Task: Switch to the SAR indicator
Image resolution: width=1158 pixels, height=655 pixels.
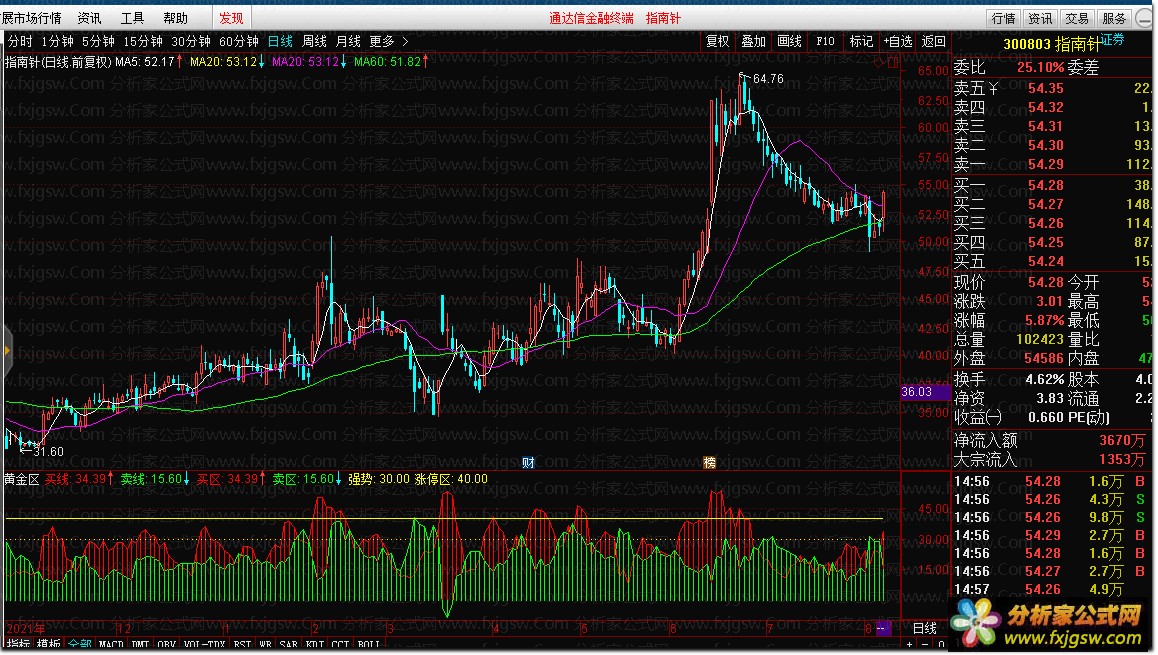Action: (x=289, y=645)
